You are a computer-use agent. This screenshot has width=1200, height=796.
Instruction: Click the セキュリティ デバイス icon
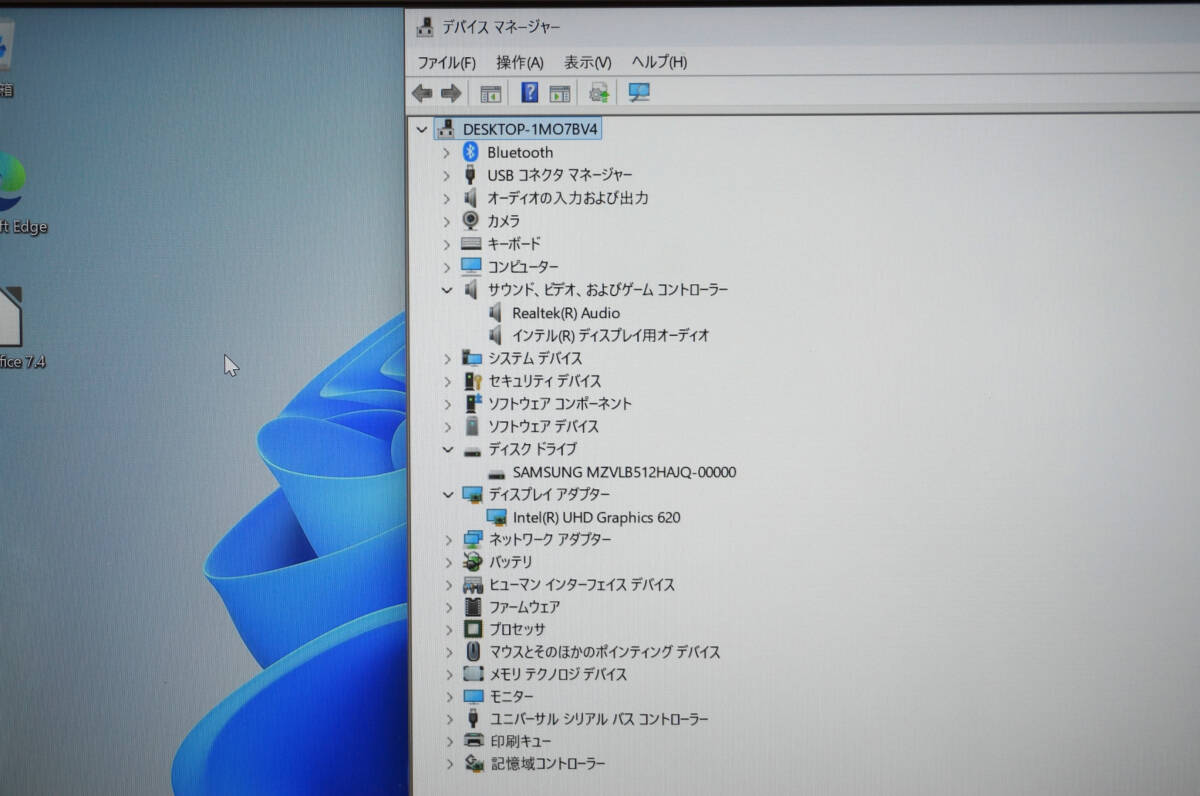point(473,381)
